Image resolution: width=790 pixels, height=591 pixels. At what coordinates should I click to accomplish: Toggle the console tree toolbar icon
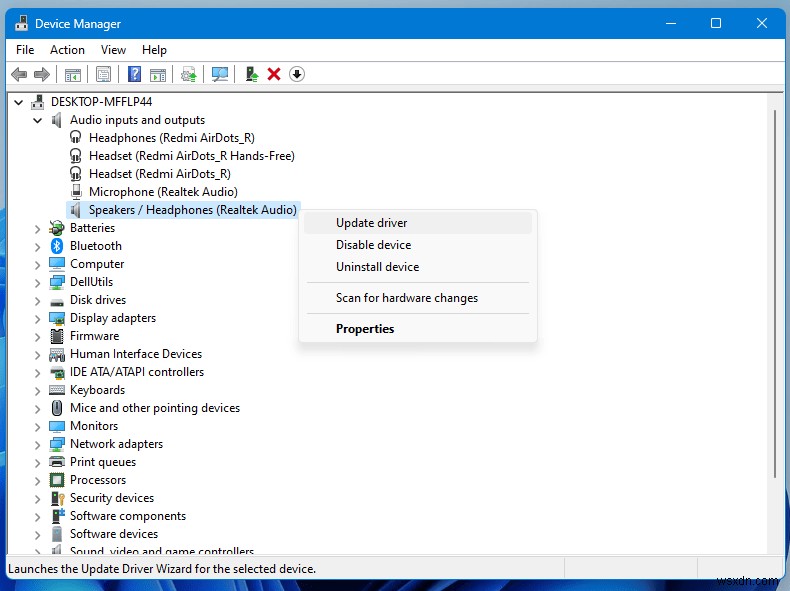point(73,75)
